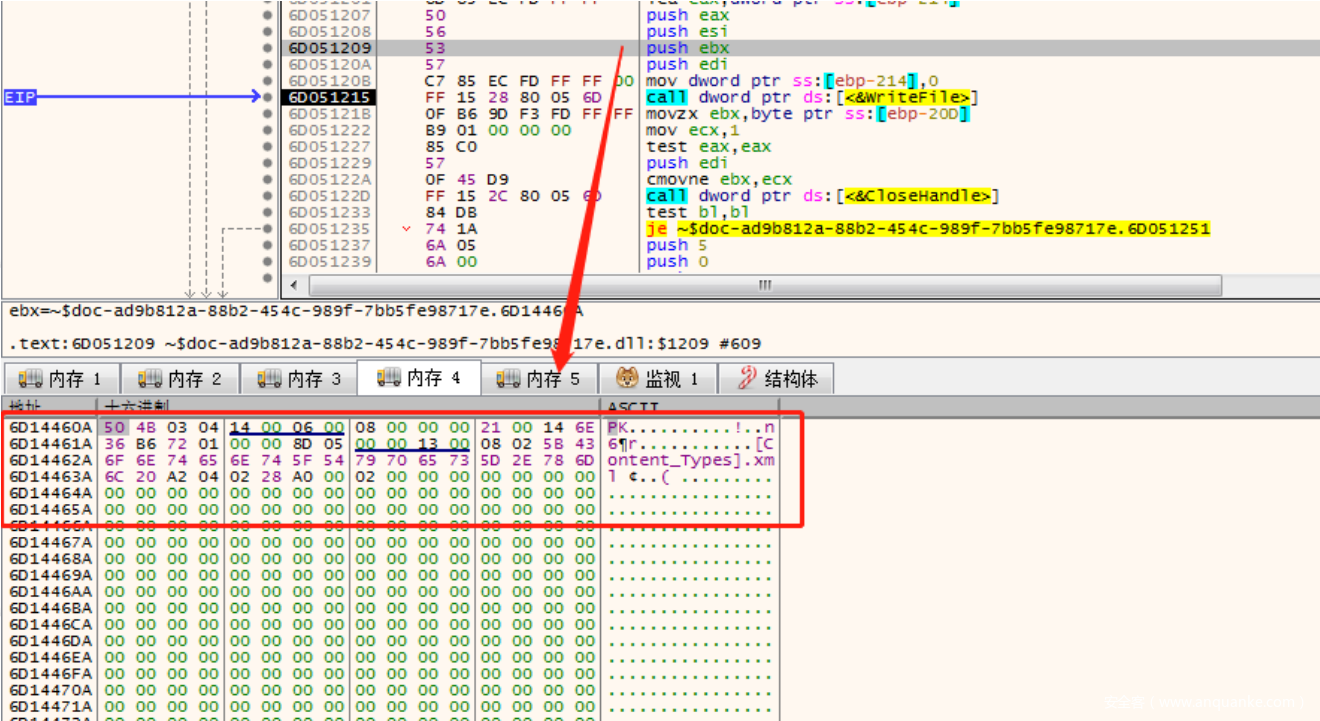Click the red jump arrow at 6D051235
Screen dimensions: 1320x721
point(406,229)
